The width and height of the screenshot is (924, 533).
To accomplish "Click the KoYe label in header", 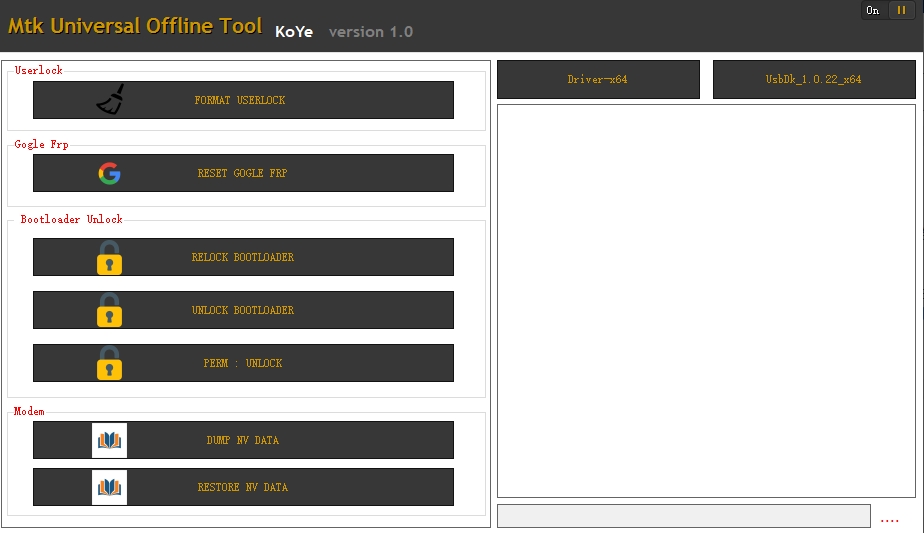I will click(x=294, y=32).
